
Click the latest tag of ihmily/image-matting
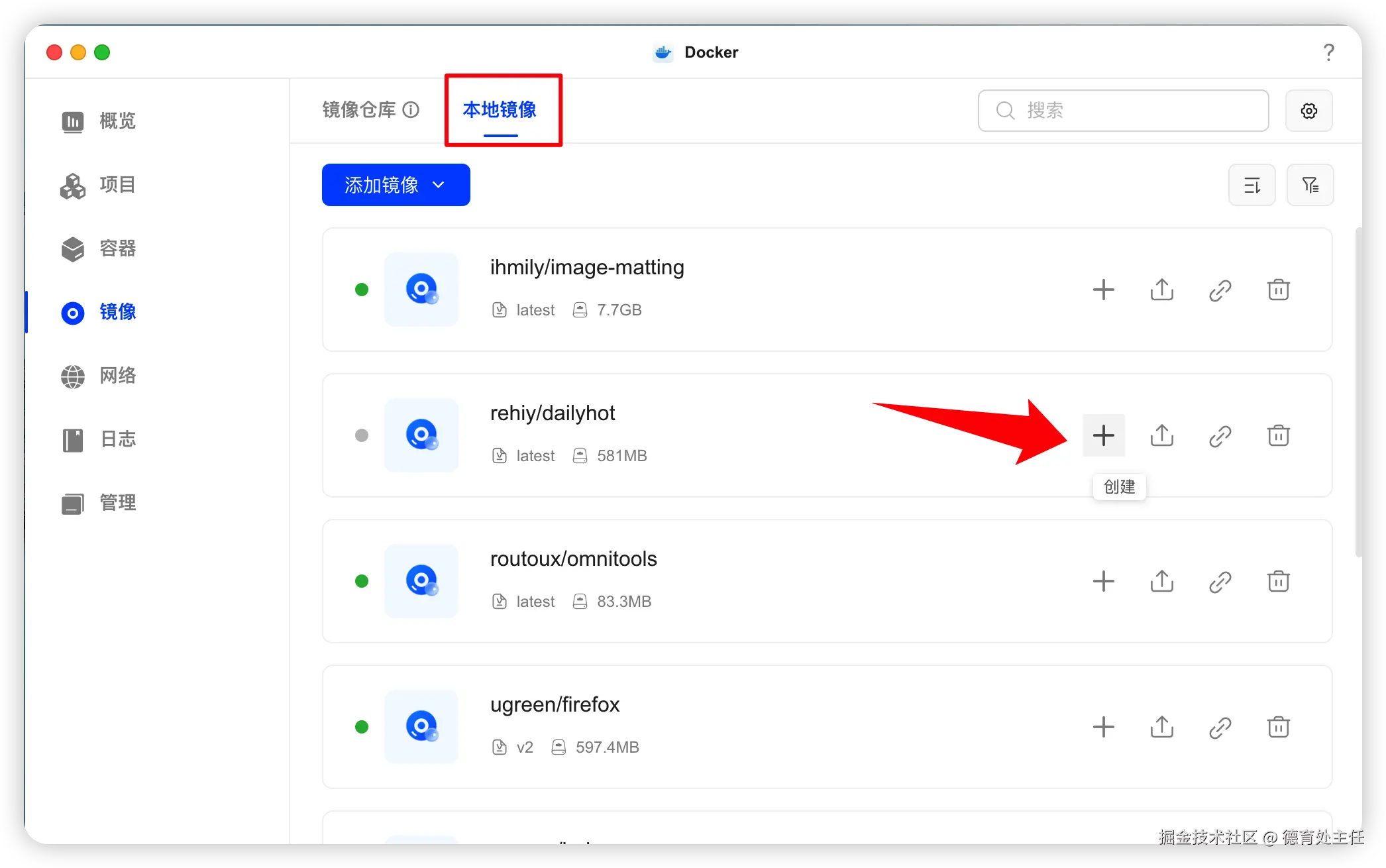pos(535,310)
